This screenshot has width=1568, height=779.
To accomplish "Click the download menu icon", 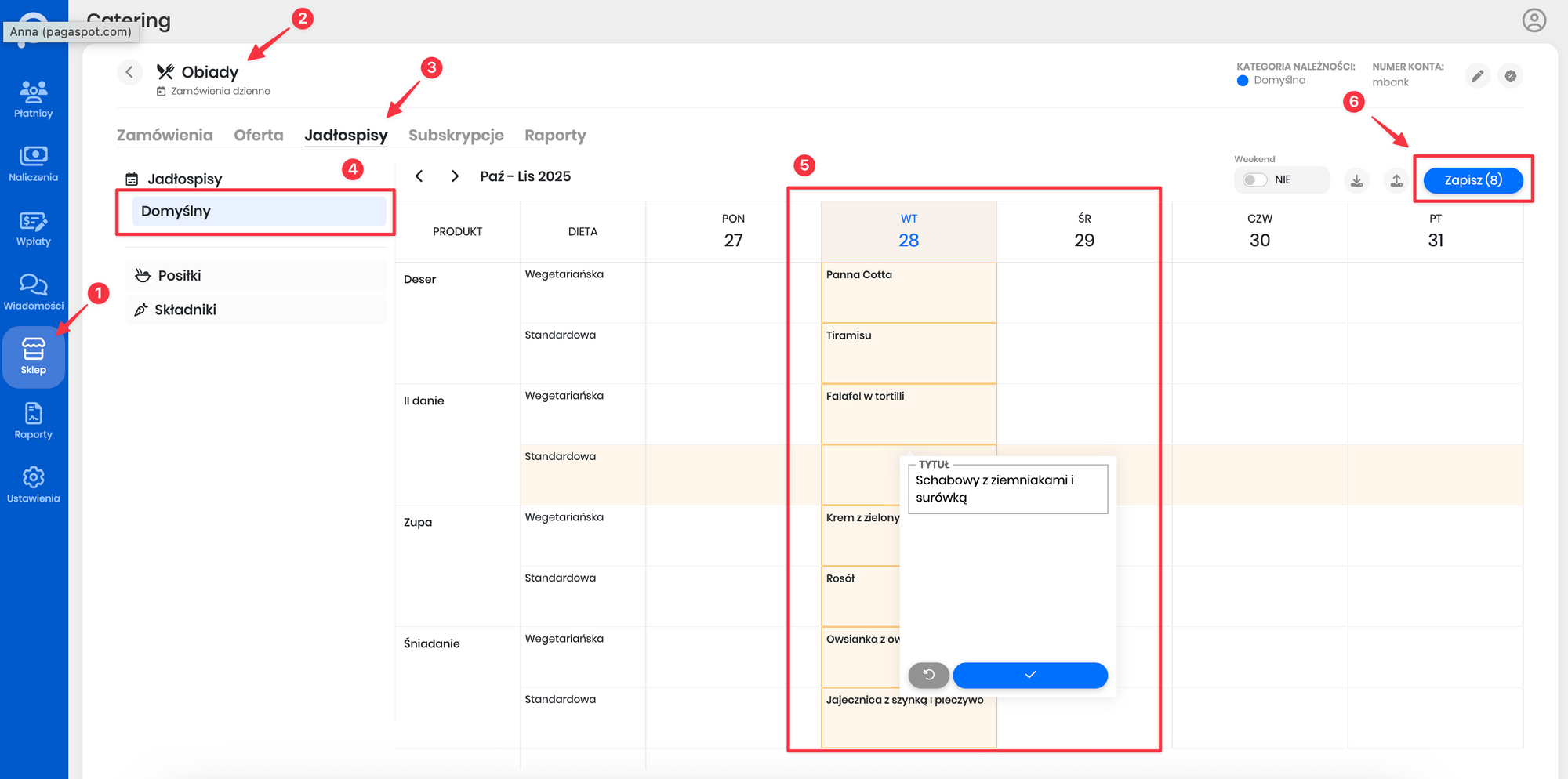I will point(1356,180).
